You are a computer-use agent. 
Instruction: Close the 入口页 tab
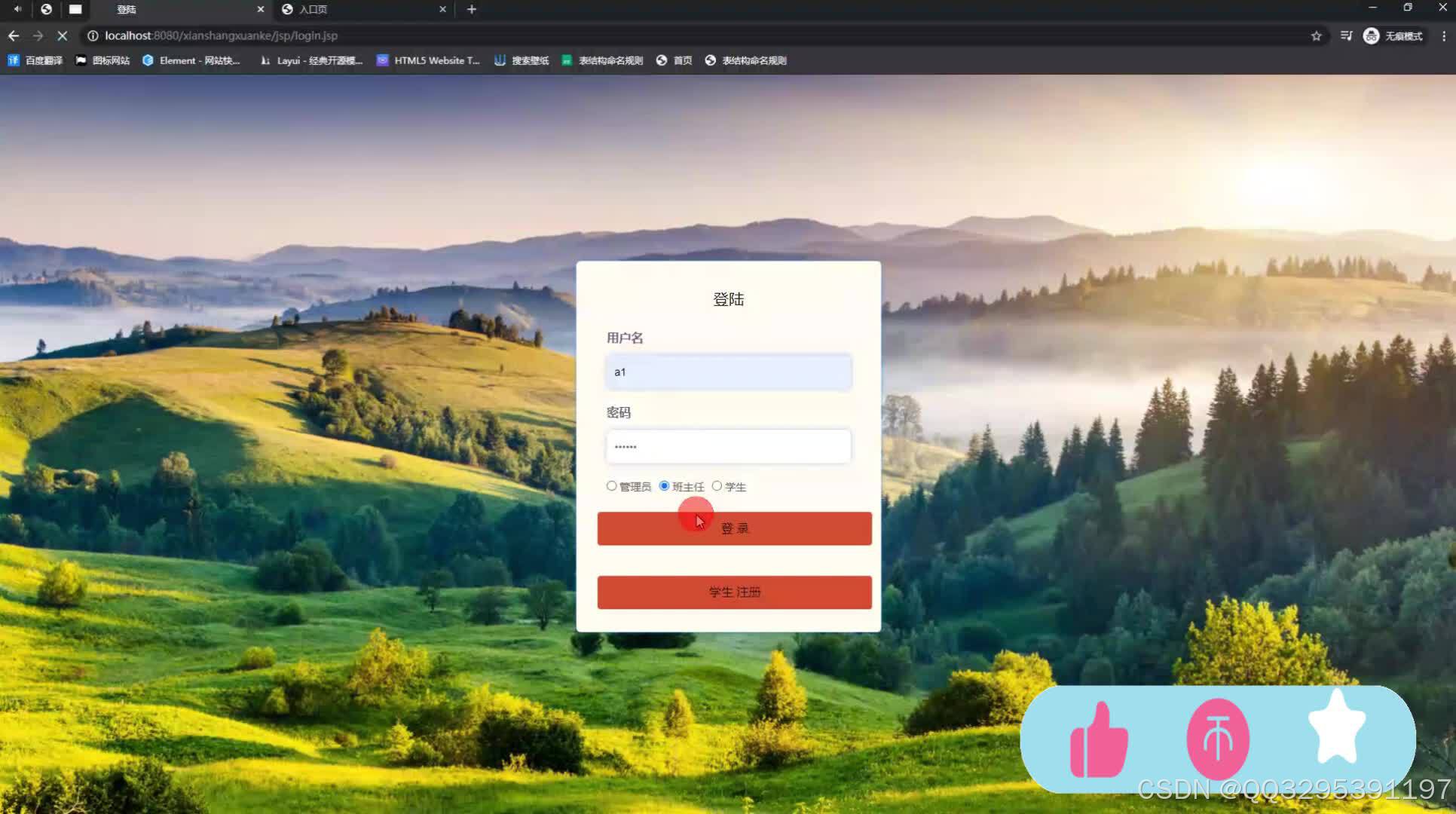[442, 9]
